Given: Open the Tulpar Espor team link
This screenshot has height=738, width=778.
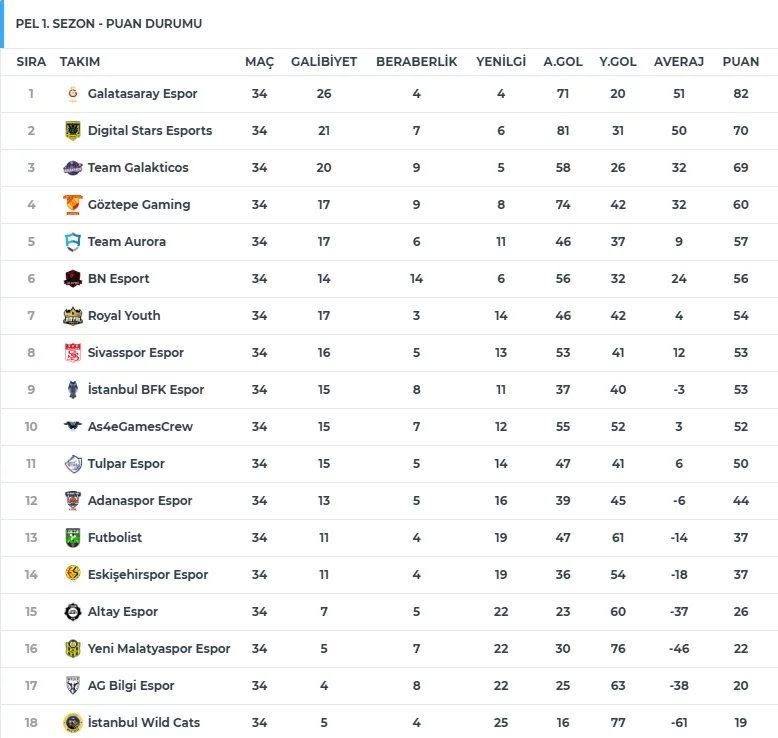Looking at the screenshot, I should [126, 464].
